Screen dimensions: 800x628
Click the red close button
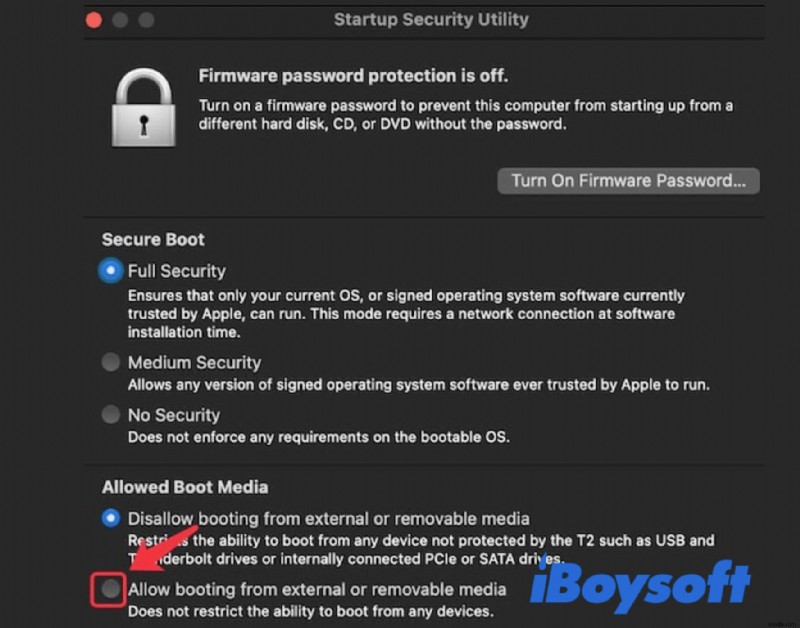pos(94,19)
